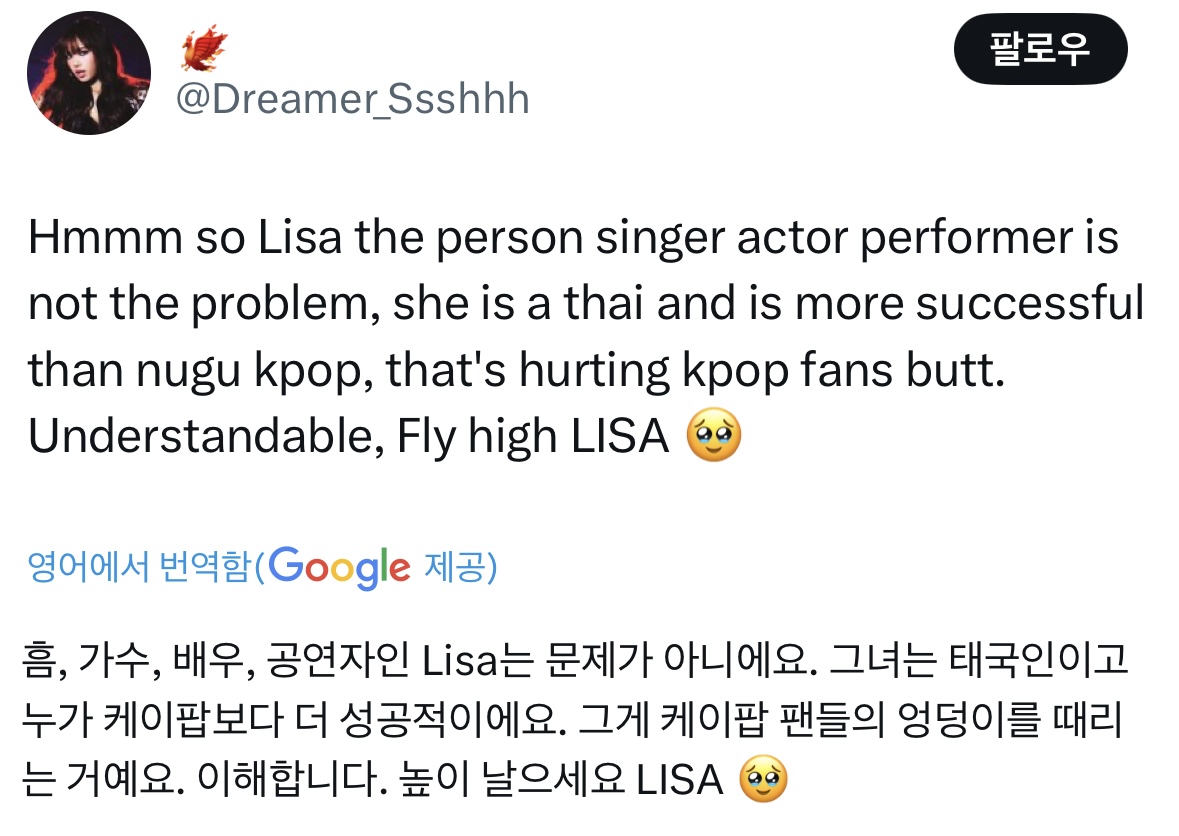Select the word 'nugu' in the tweet
Screen dimensions: 1179x836
pos(188,372)
